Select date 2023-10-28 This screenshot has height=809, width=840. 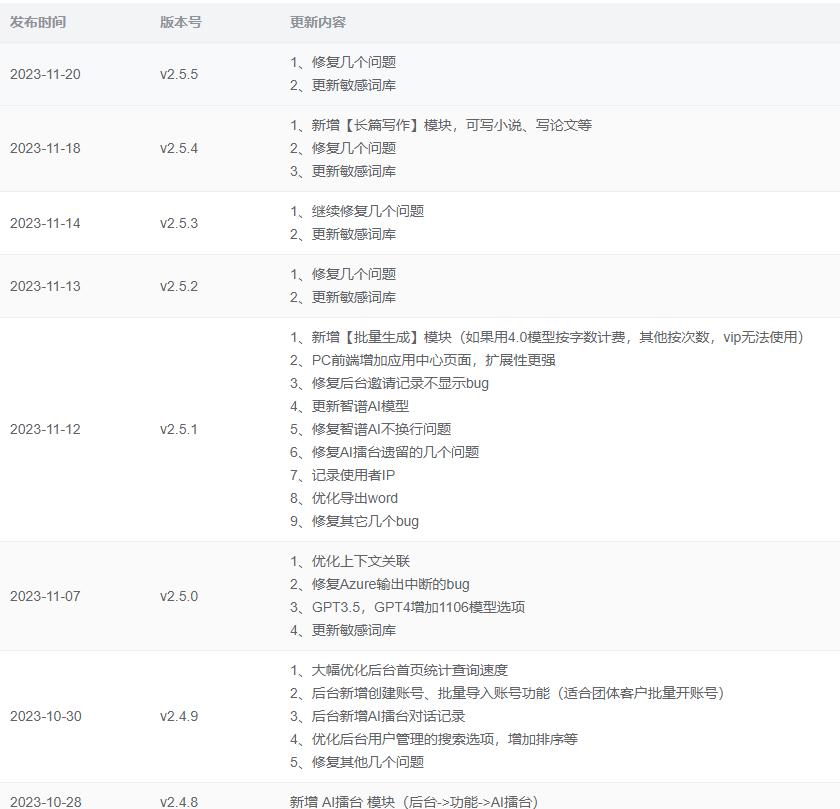(x=46, y=802)
